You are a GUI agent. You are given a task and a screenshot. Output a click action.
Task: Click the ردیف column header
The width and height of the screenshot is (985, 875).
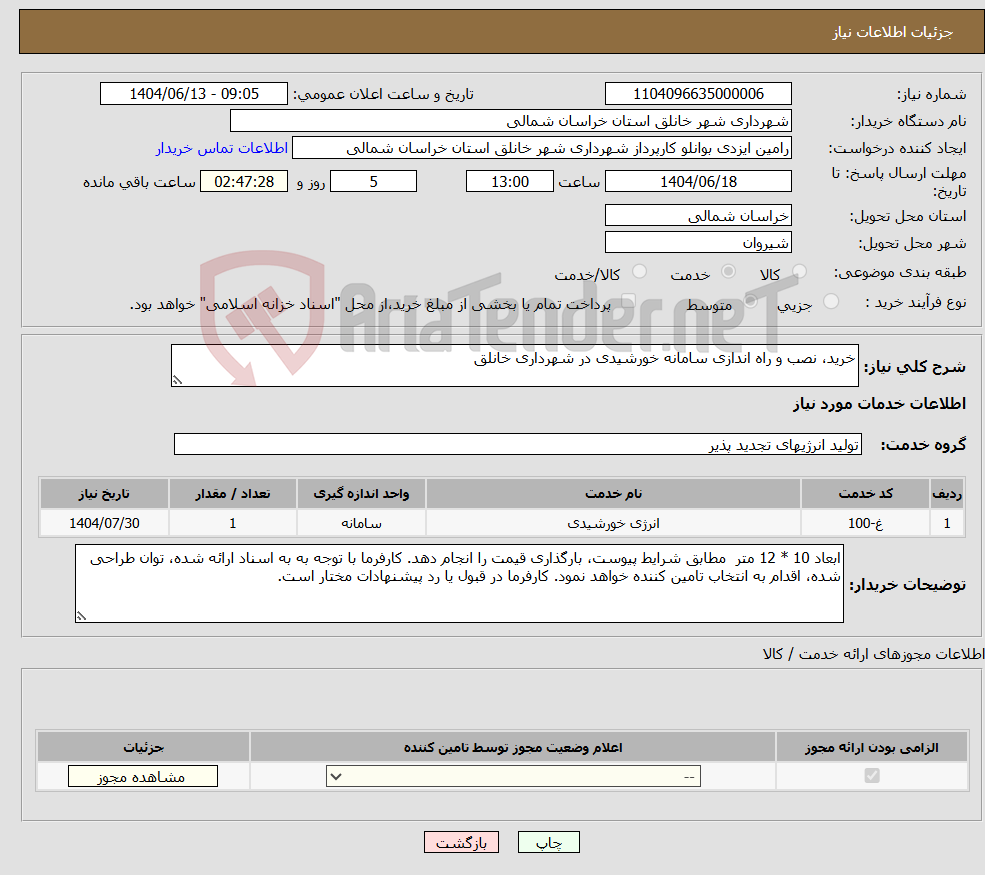947,494
